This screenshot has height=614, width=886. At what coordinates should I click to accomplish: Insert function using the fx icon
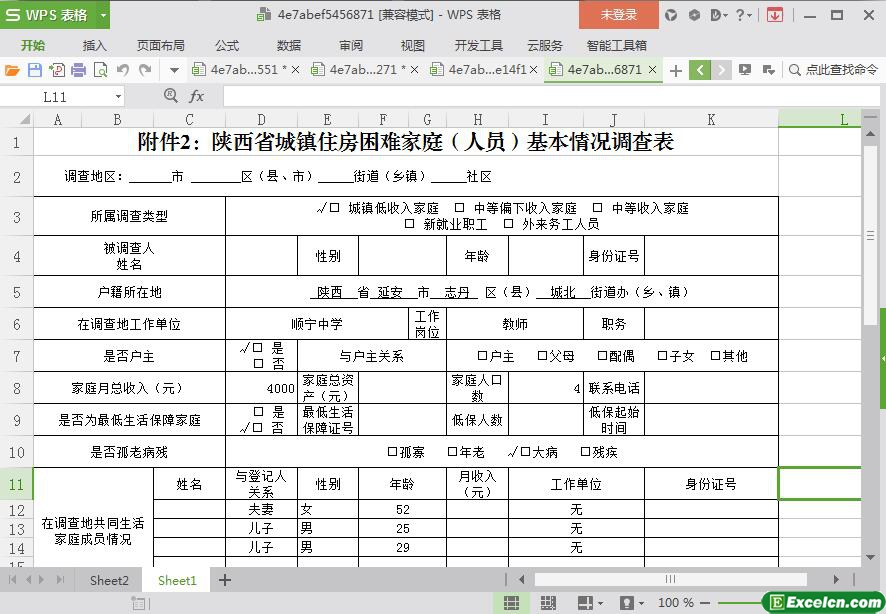[x=197, y=96]
